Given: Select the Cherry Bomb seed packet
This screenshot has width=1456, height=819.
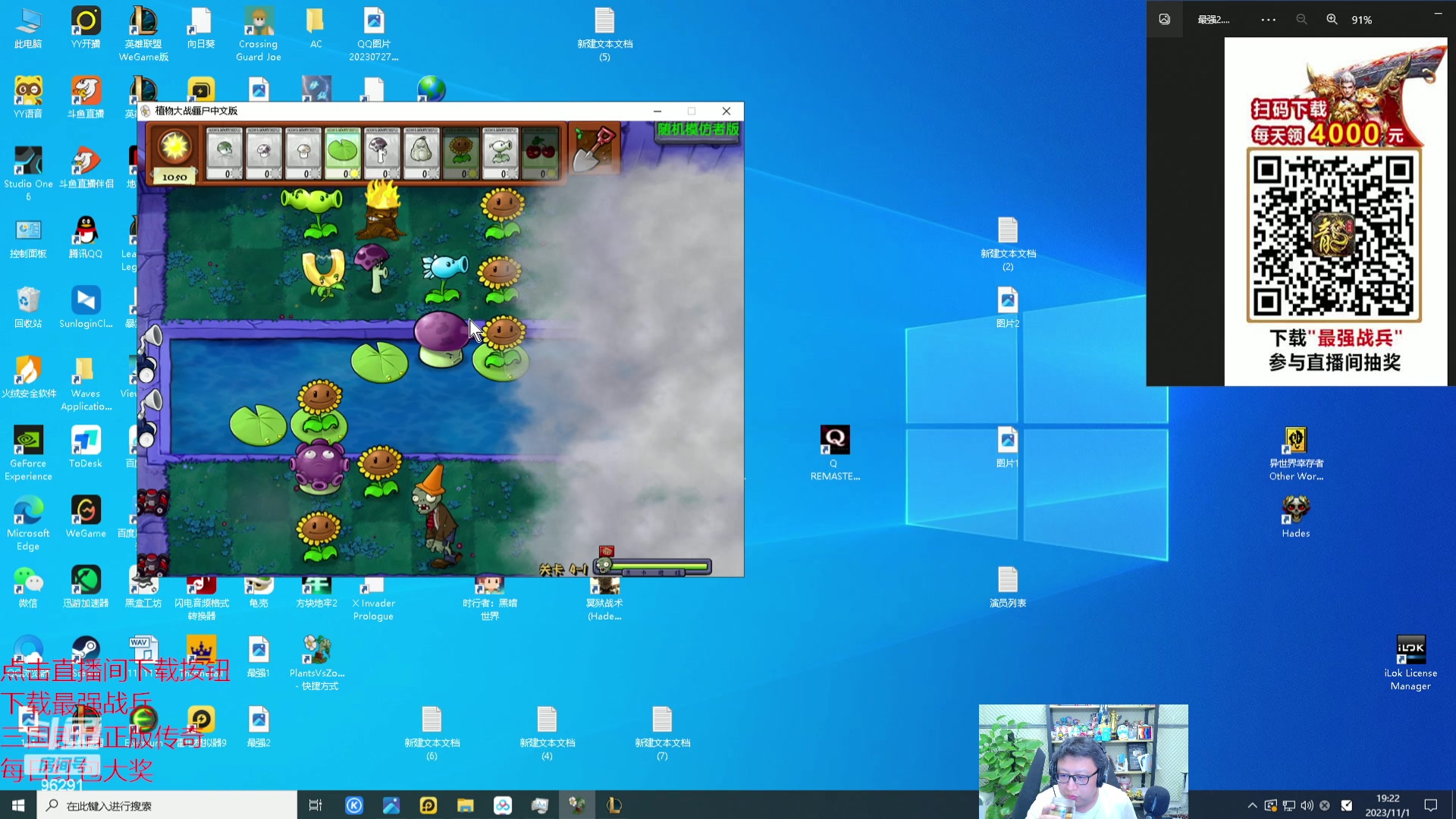Looking at the screenshot, I should point(540,153).
